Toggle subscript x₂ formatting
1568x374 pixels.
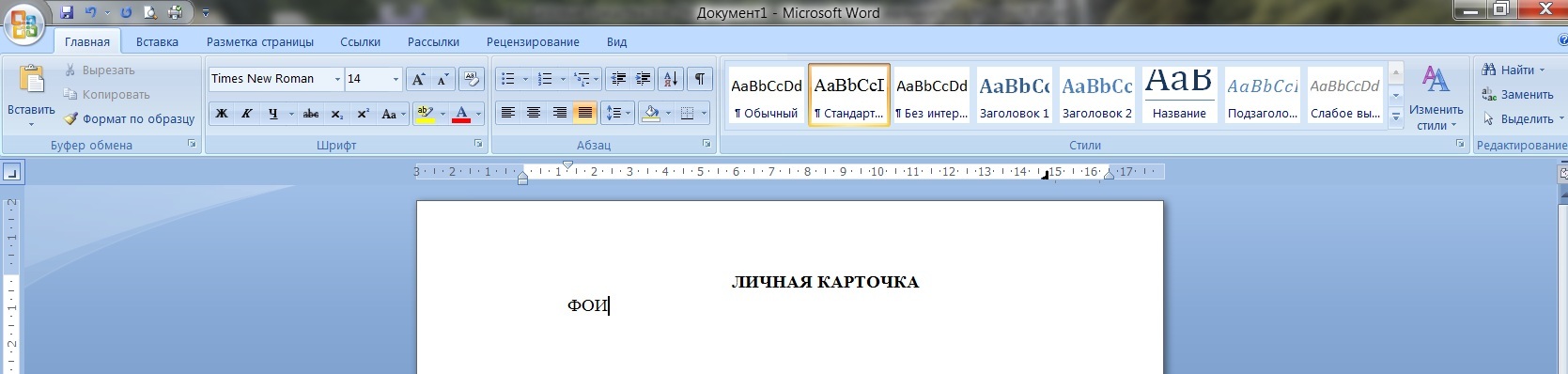click(x=337, y=114)
